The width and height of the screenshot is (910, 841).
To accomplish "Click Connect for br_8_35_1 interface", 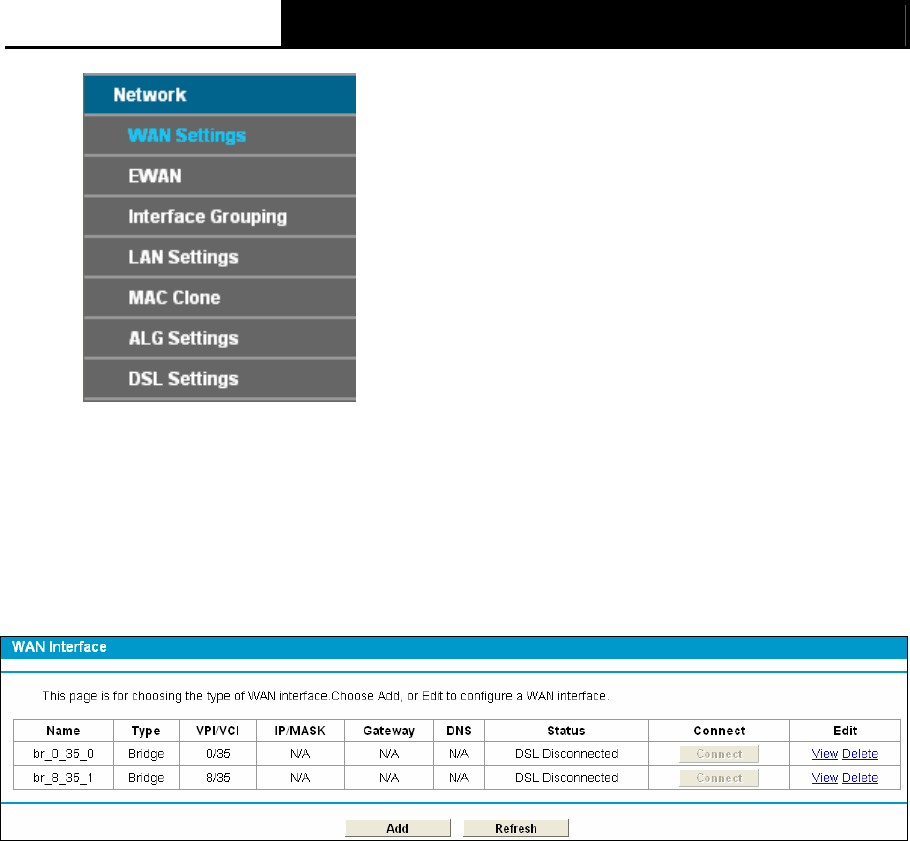I will pyautogui.click(x=718, y=778).
